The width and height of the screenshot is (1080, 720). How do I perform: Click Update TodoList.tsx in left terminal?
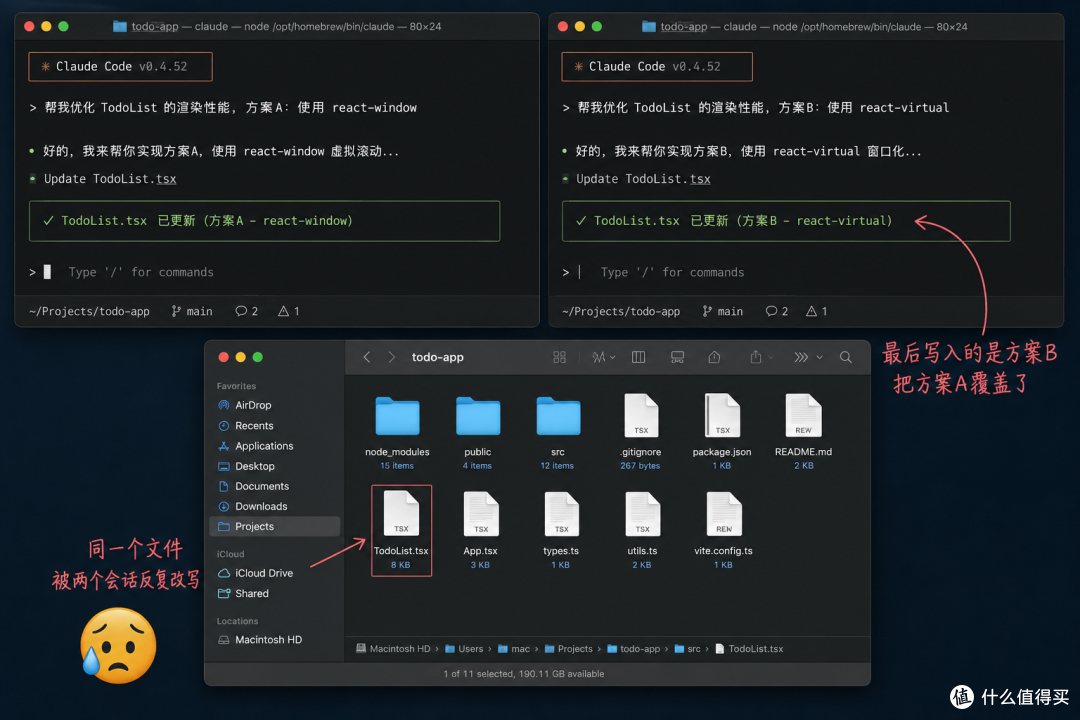110,179
